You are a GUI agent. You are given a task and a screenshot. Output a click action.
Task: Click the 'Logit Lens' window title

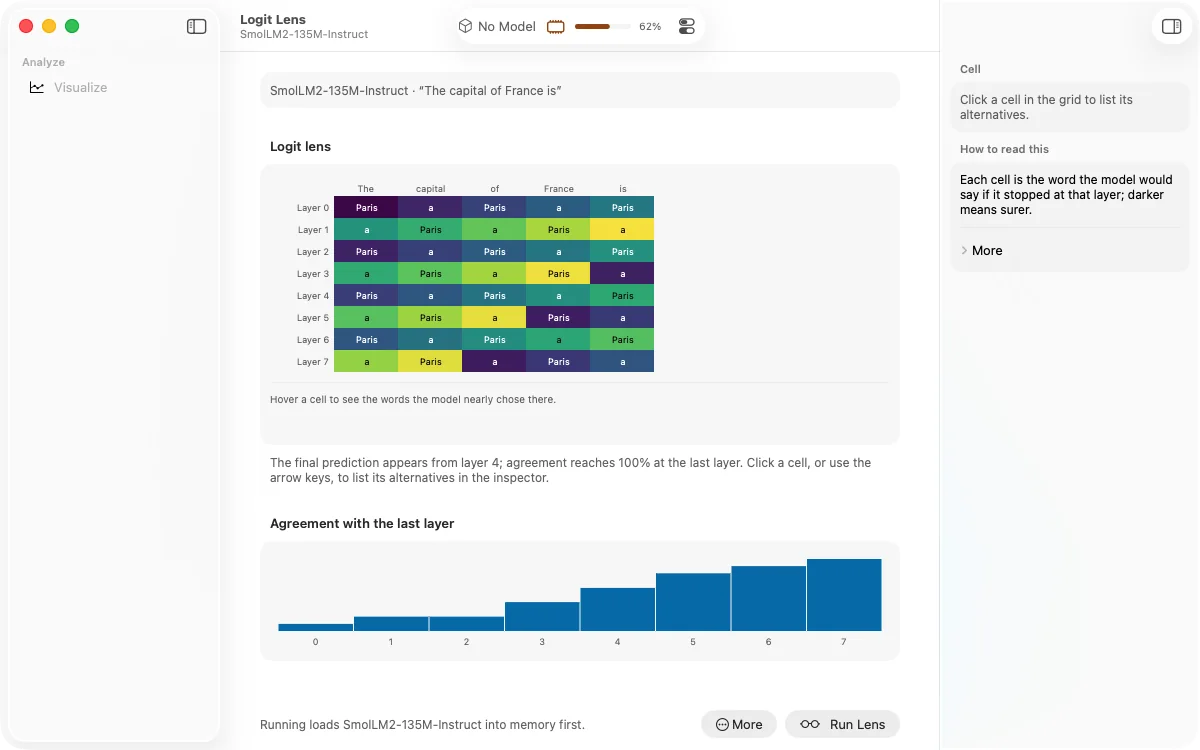click(273, 19)
